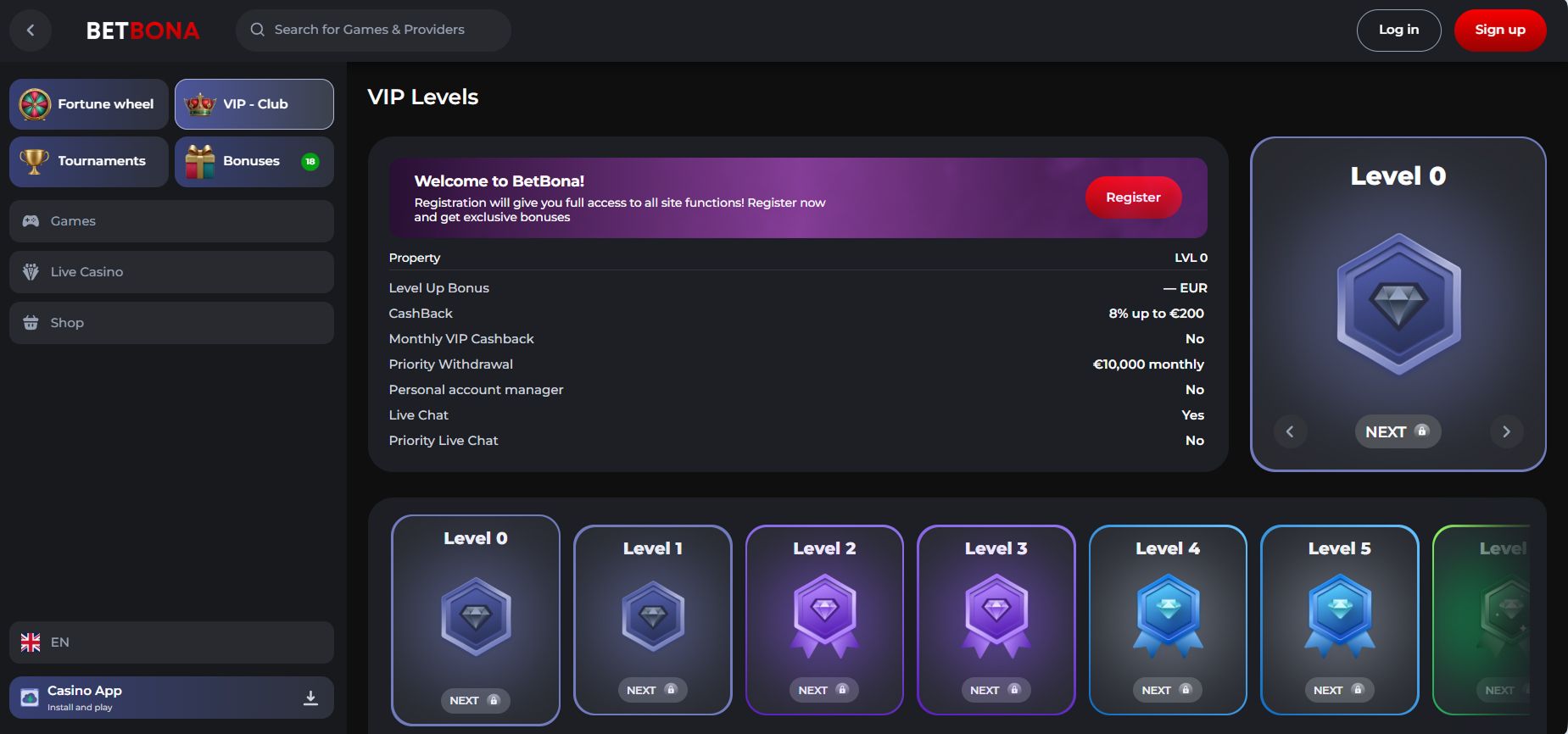Open the Fortune wheel icon tile

(35, 104)
